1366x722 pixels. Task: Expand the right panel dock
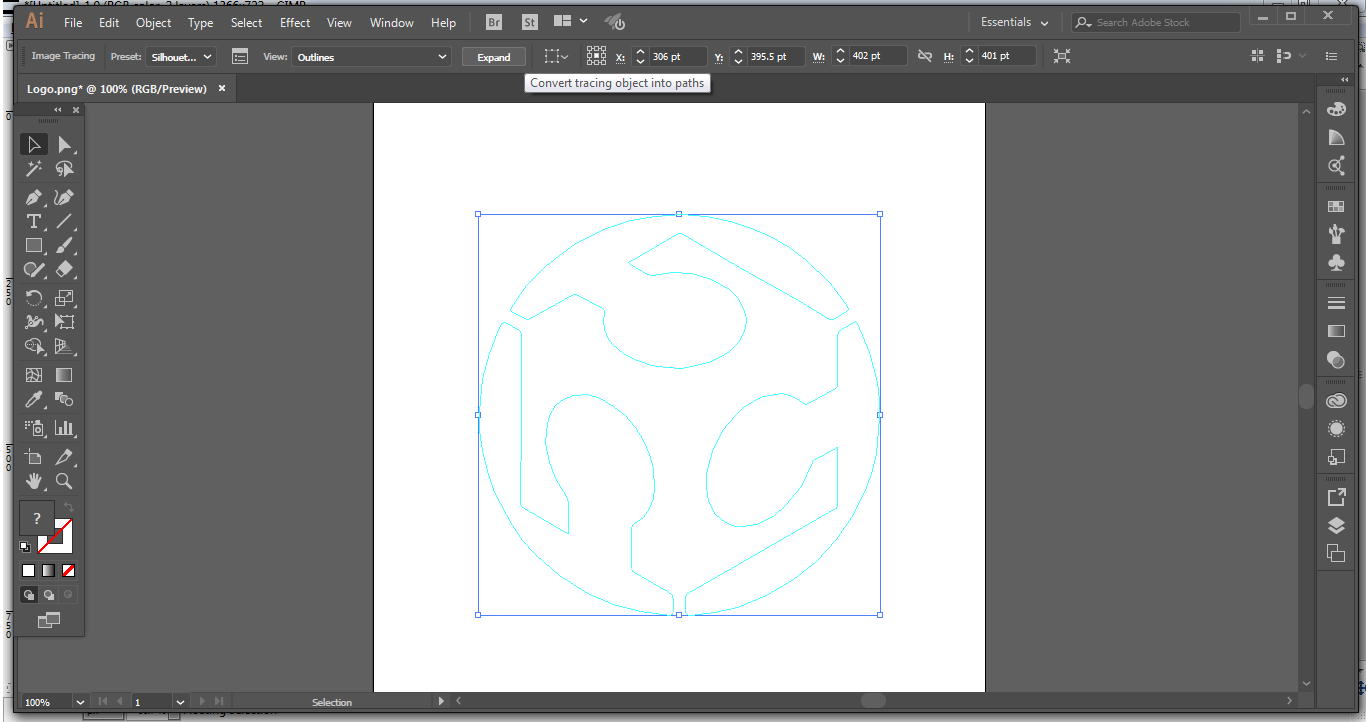(1346, 79)
